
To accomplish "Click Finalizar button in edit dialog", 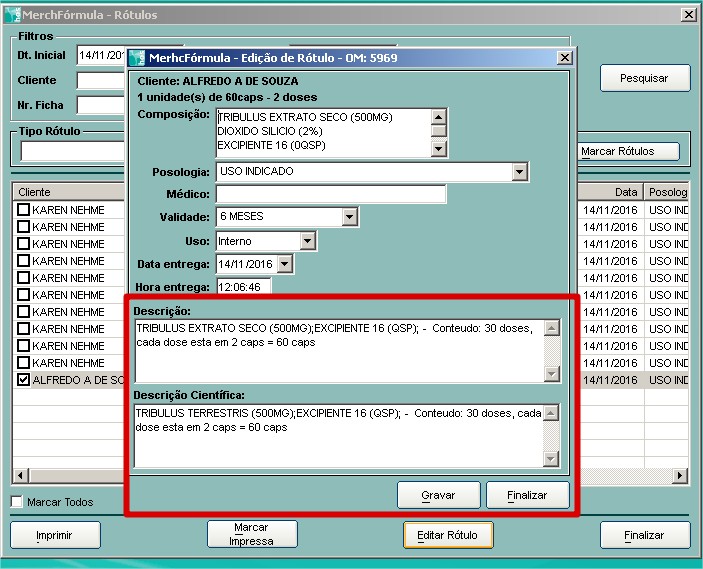I will click(x=527, y=495).
